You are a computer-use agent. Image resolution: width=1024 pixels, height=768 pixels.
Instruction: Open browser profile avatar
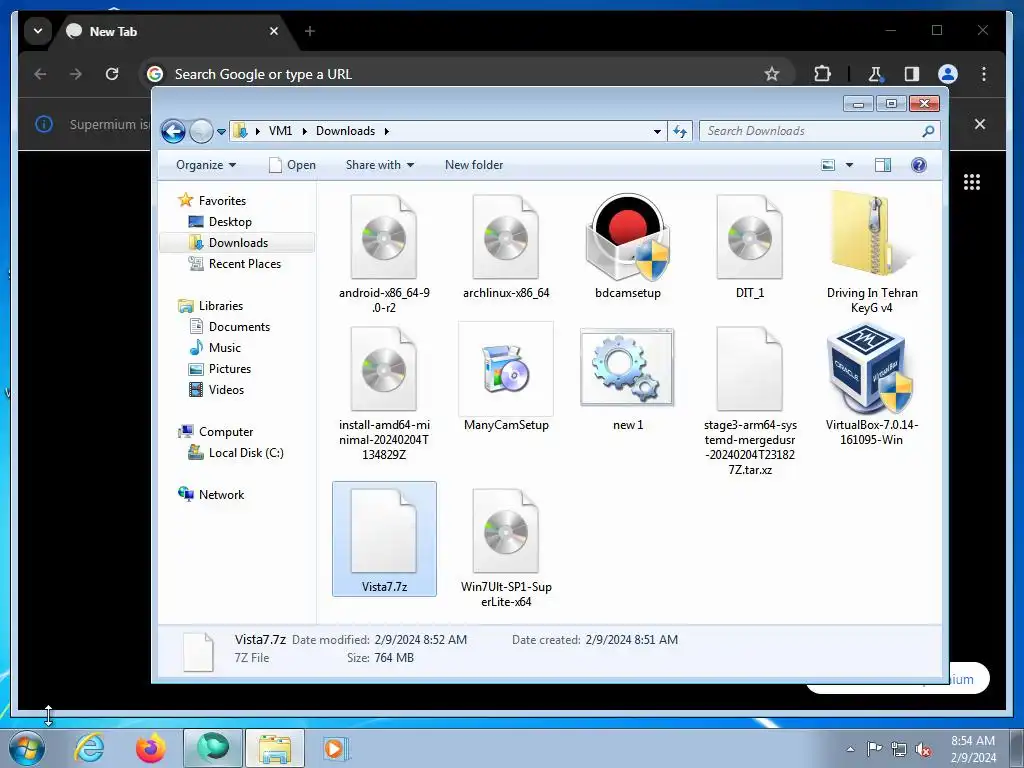[x=948, y=74]
